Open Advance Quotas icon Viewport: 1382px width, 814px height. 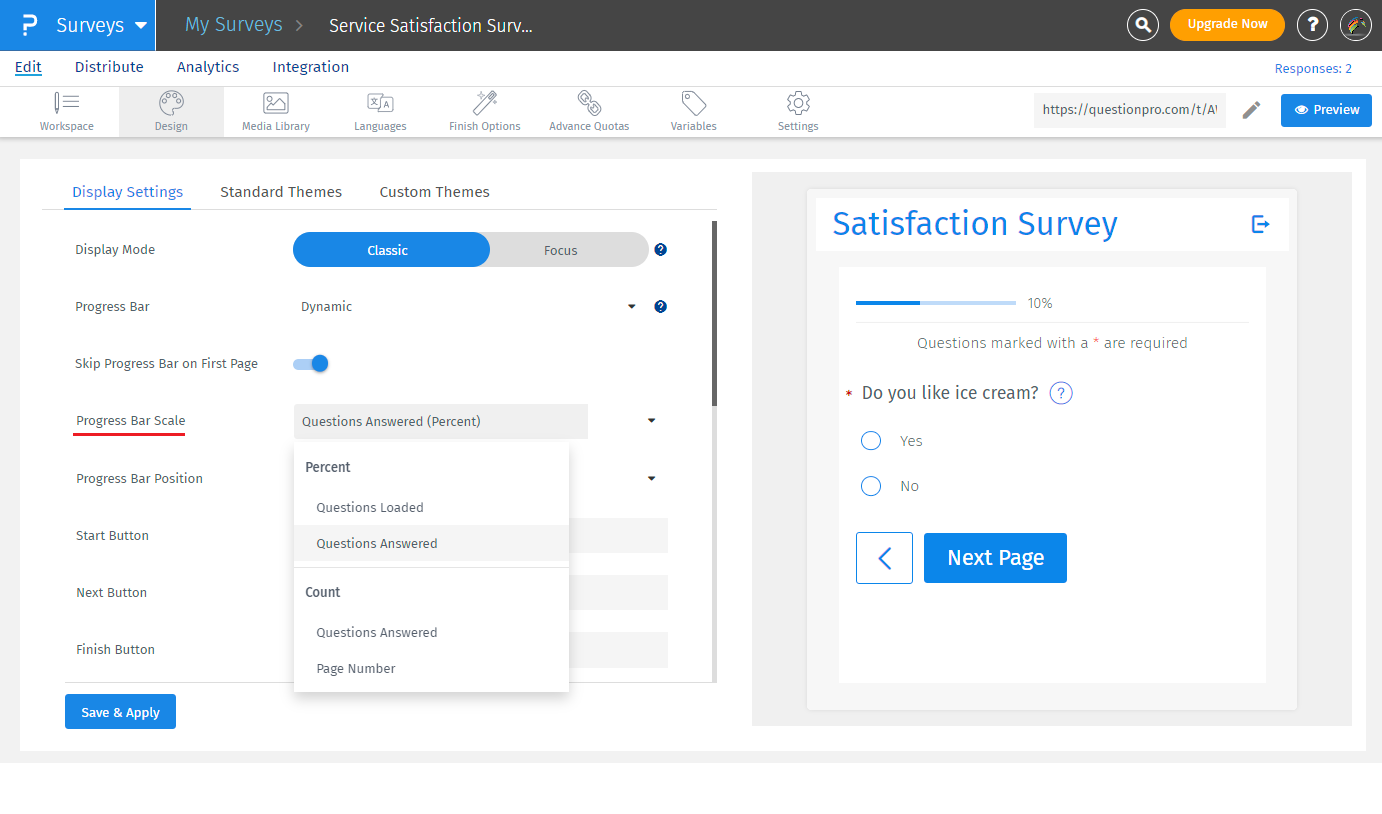[589, 103]
